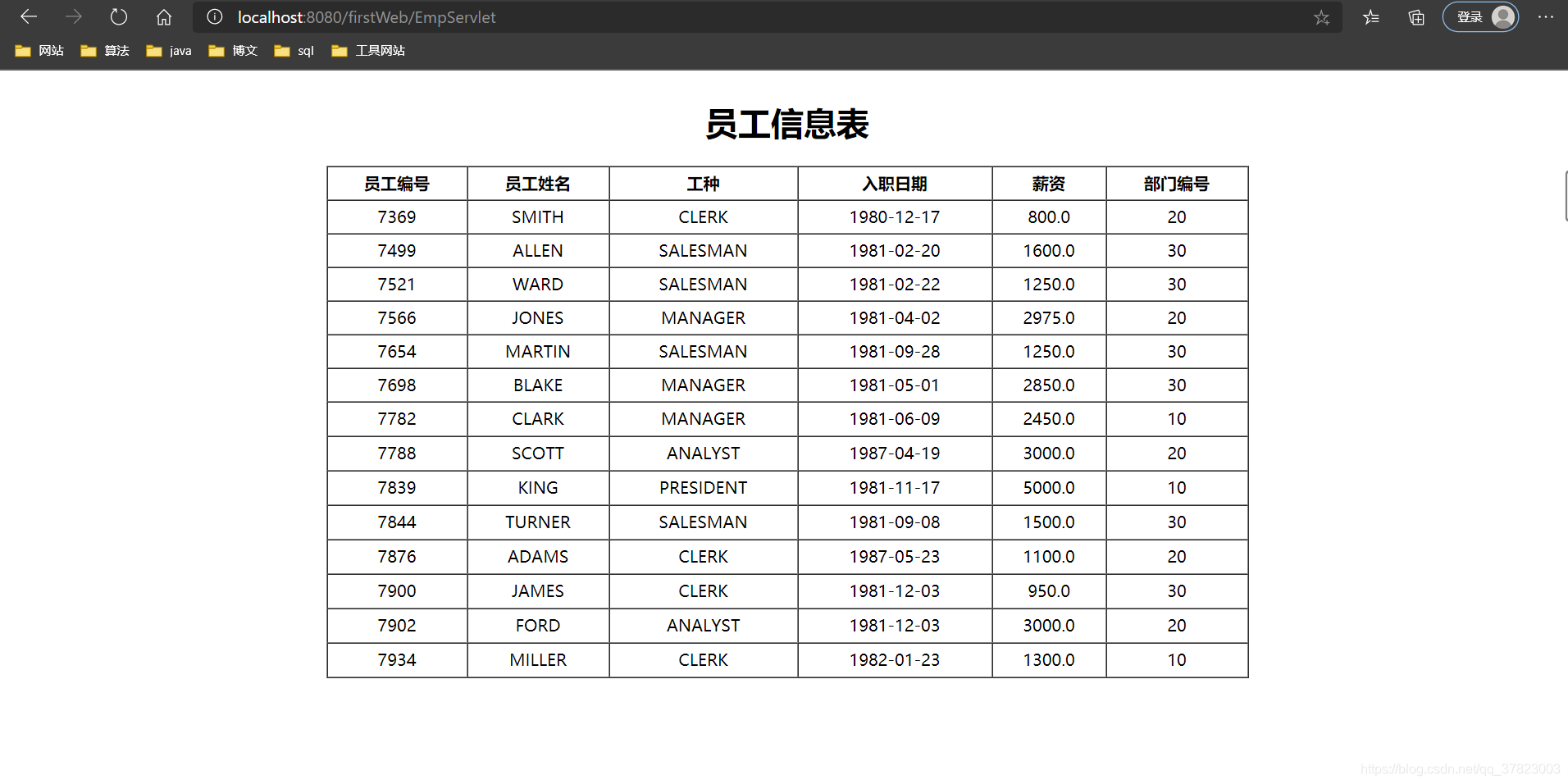This screenshot has width=1568, height=784.
Task: Select the date cell 1980-12-17
Action: [895, 217]
